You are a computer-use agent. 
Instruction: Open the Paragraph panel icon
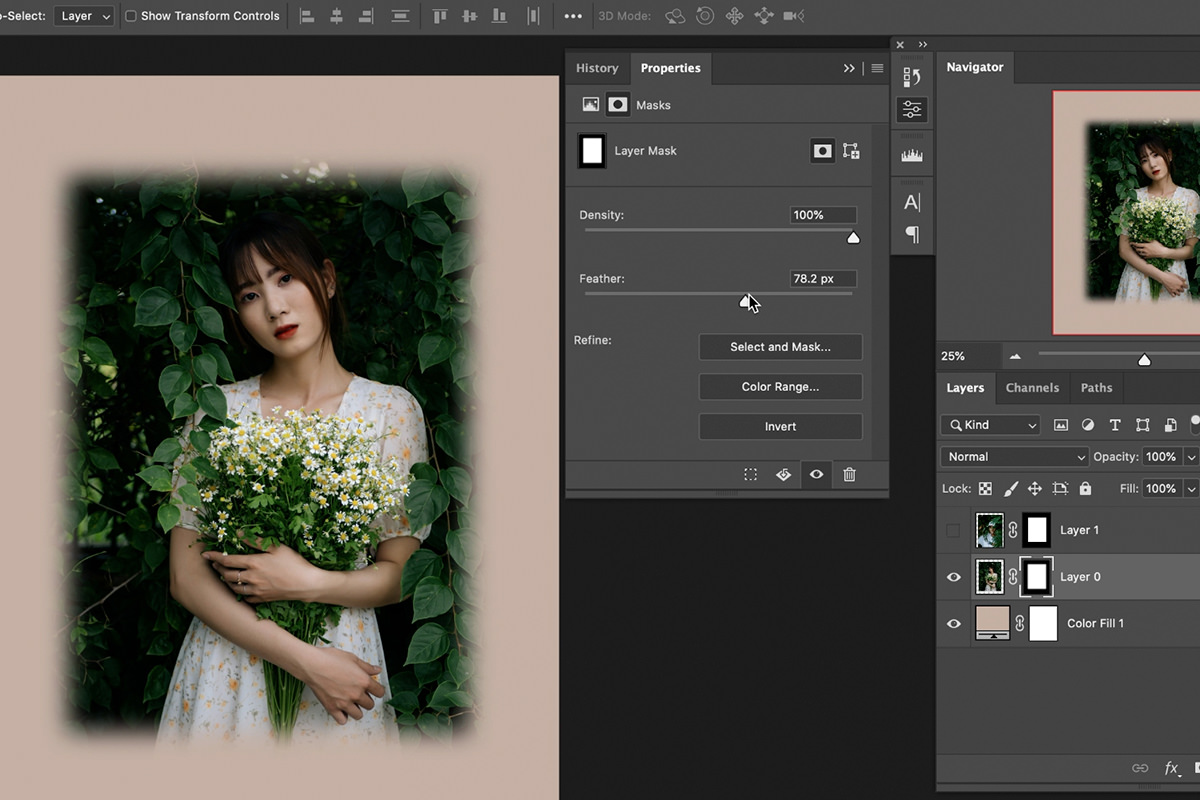tap(912, 234)
